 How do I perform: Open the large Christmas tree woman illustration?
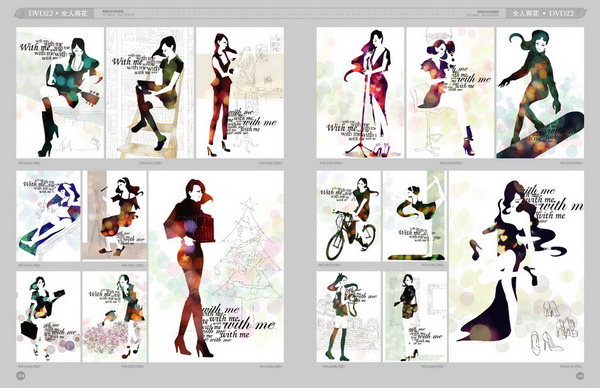[x=216, y=266]
